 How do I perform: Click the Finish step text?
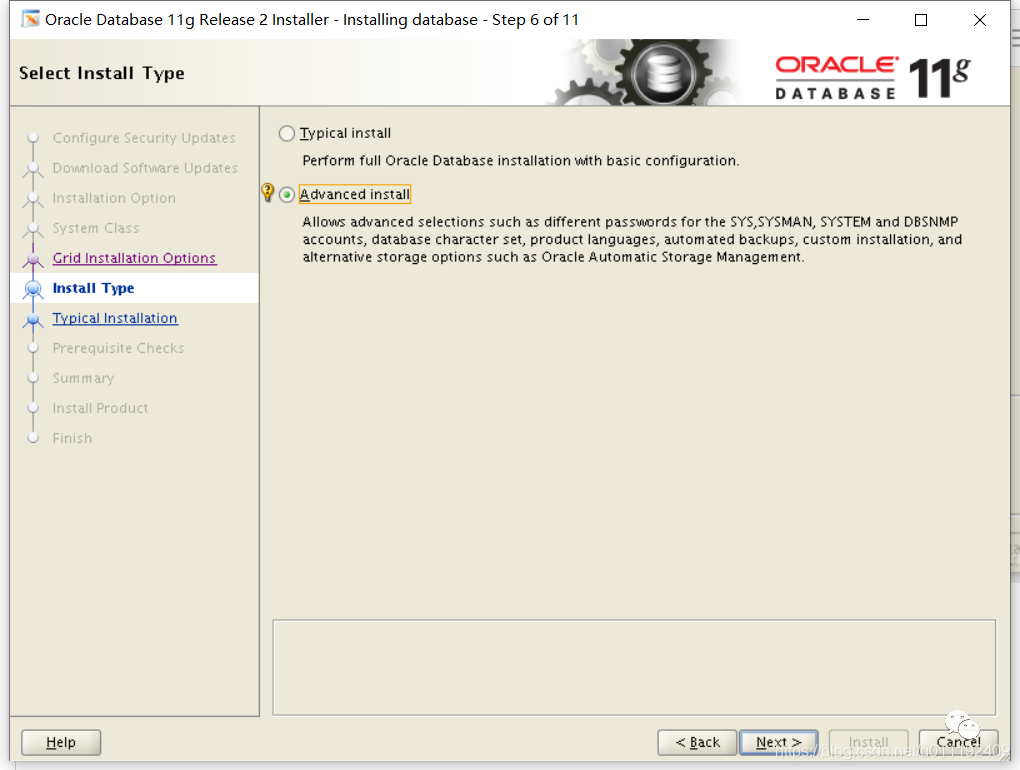coord(72,438)
